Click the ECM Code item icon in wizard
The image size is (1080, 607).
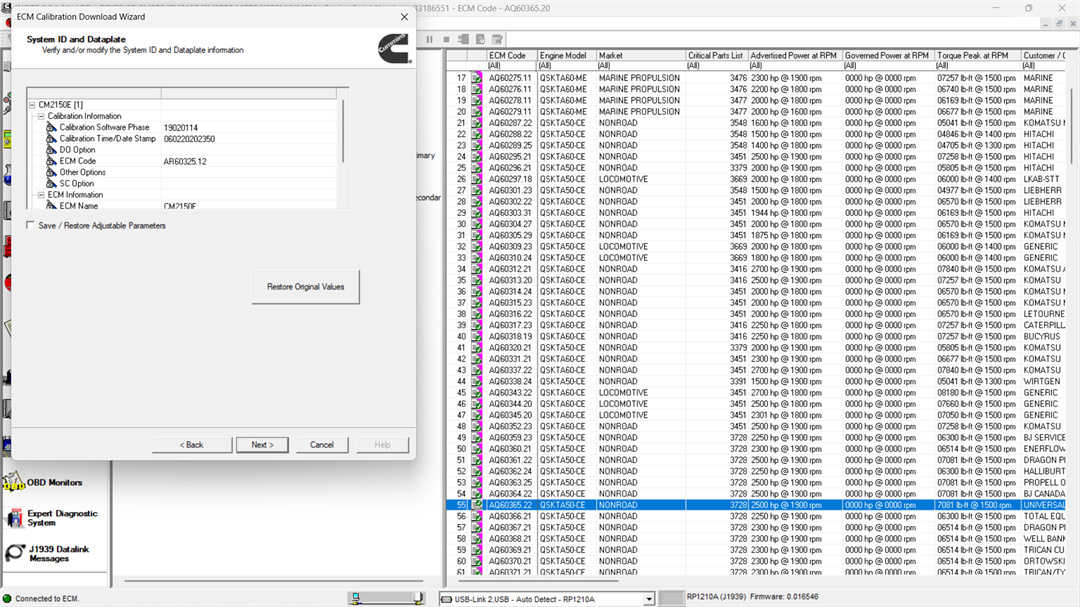(x=51, y=161)
